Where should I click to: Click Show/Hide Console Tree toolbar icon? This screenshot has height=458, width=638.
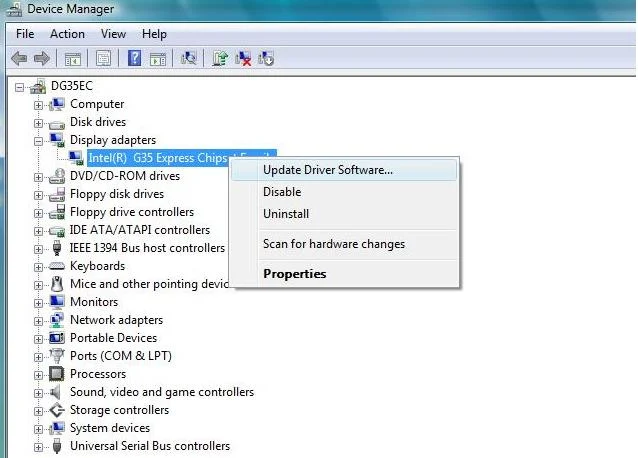[x=73, y=59]
